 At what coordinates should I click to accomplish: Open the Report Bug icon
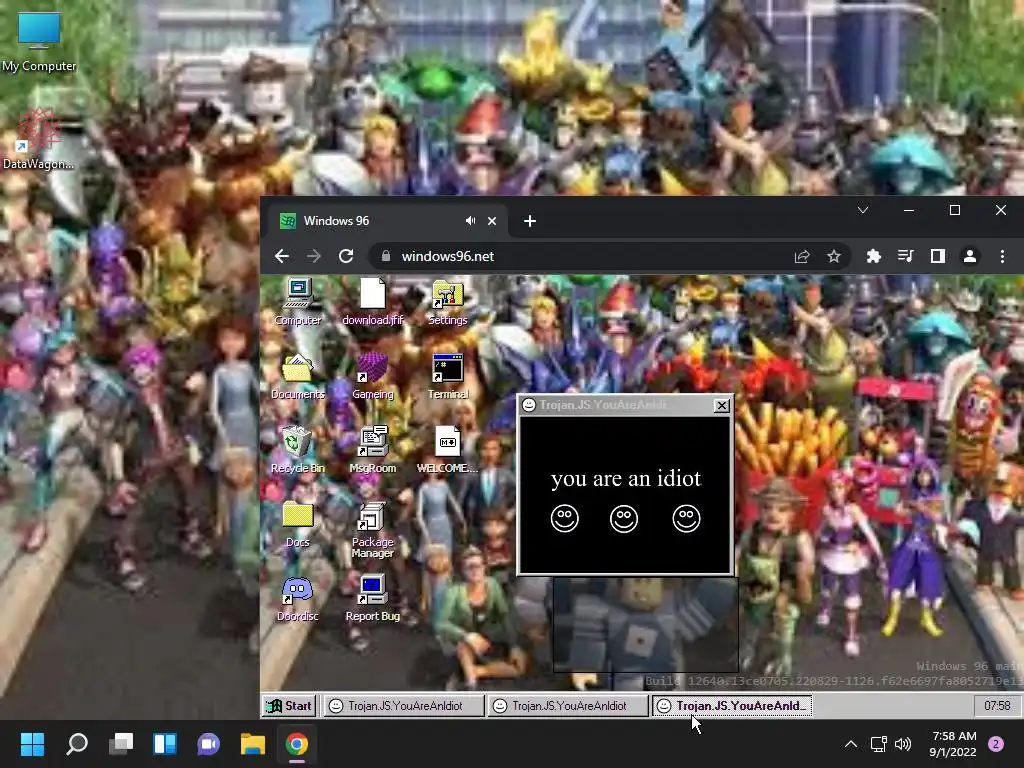pos(373,598)
